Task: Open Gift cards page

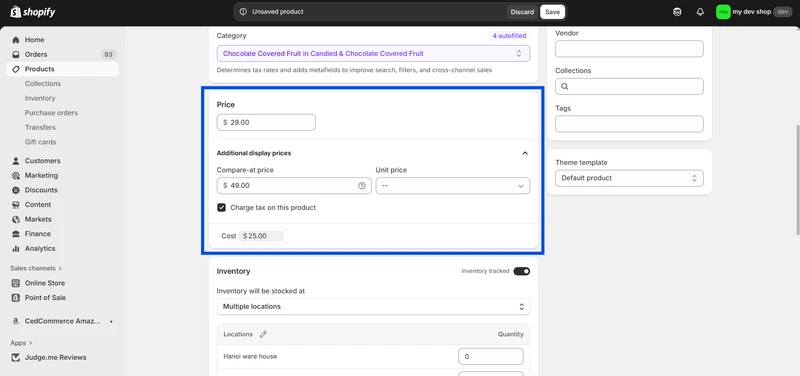Action: 40,142
